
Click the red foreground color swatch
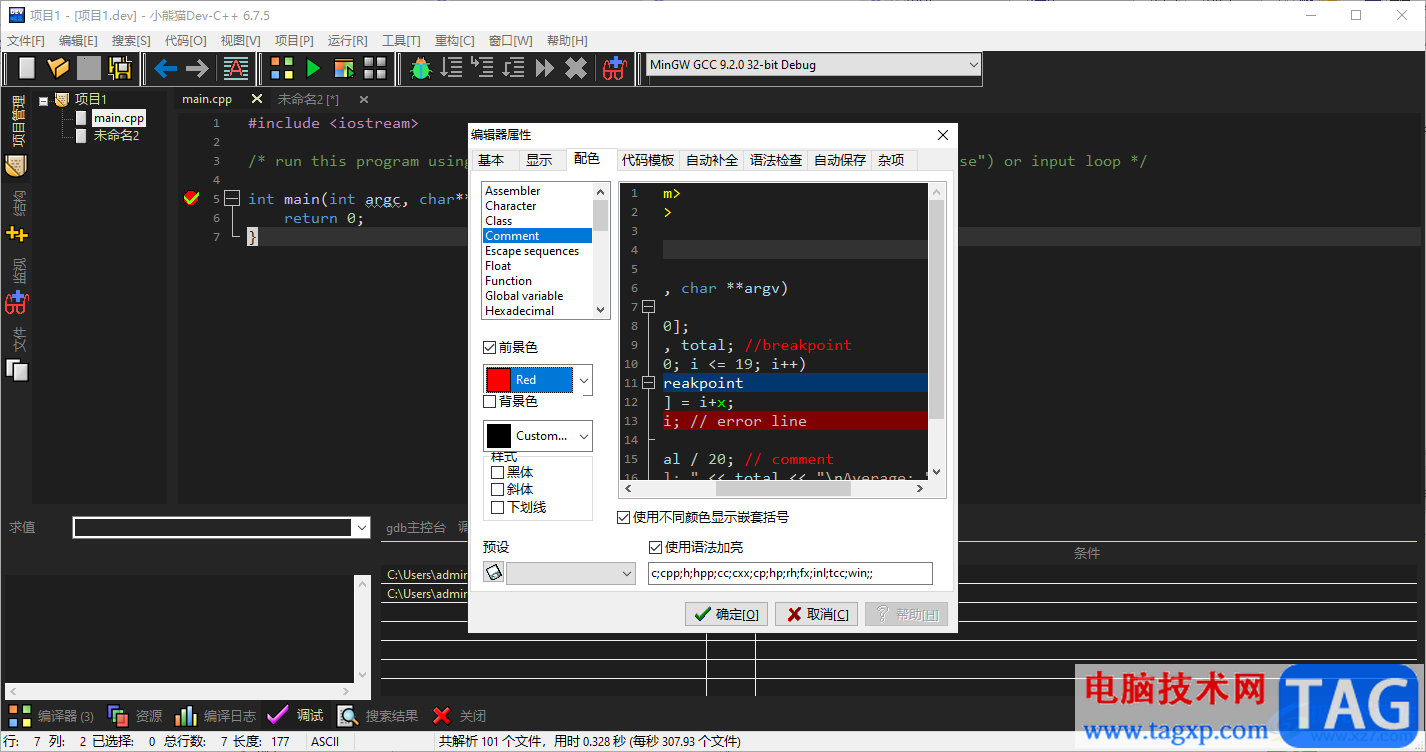pyautogui.click(x=498, y=380)
